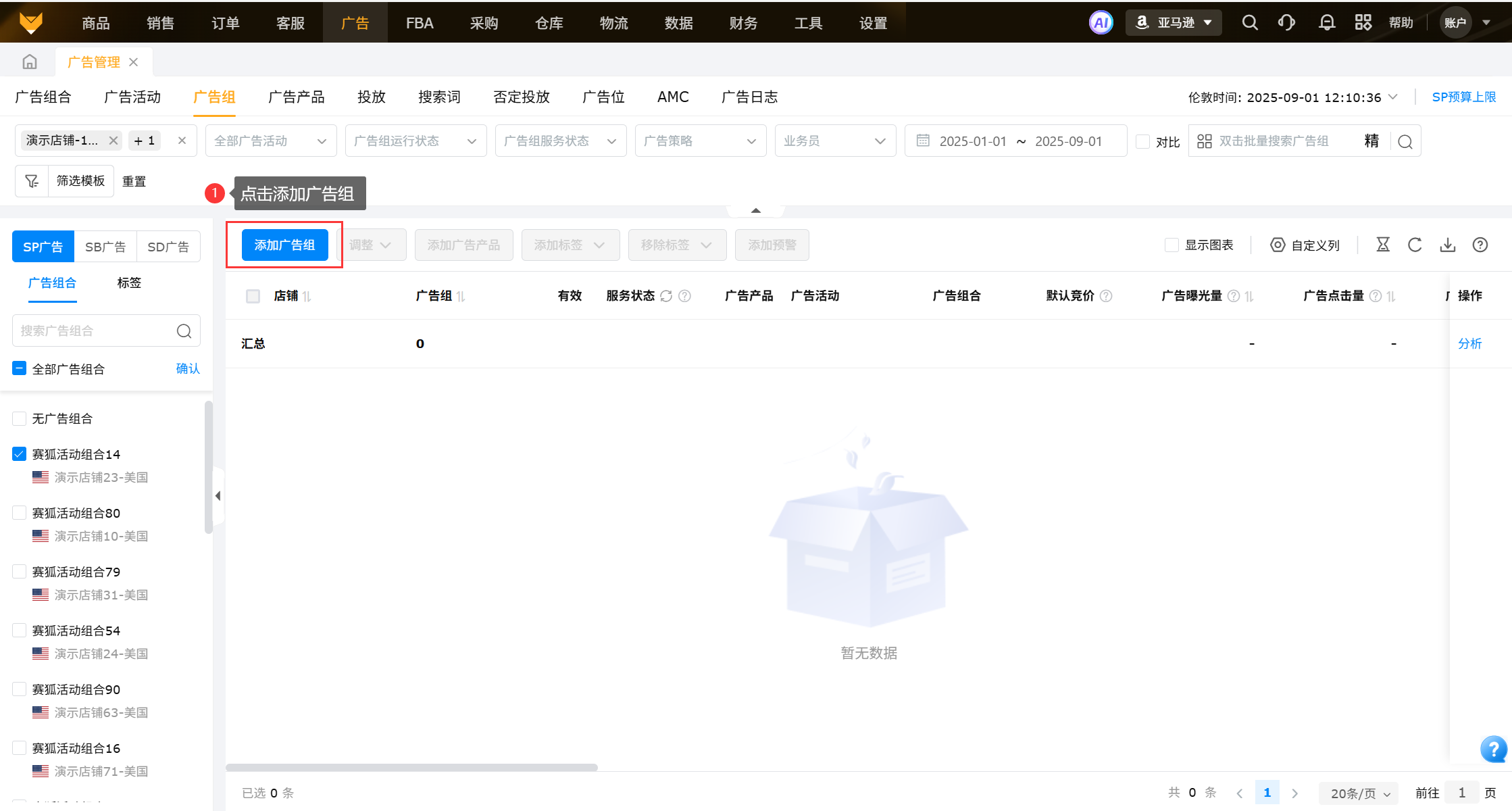Click the 添加广告组 button

point(284,245)
